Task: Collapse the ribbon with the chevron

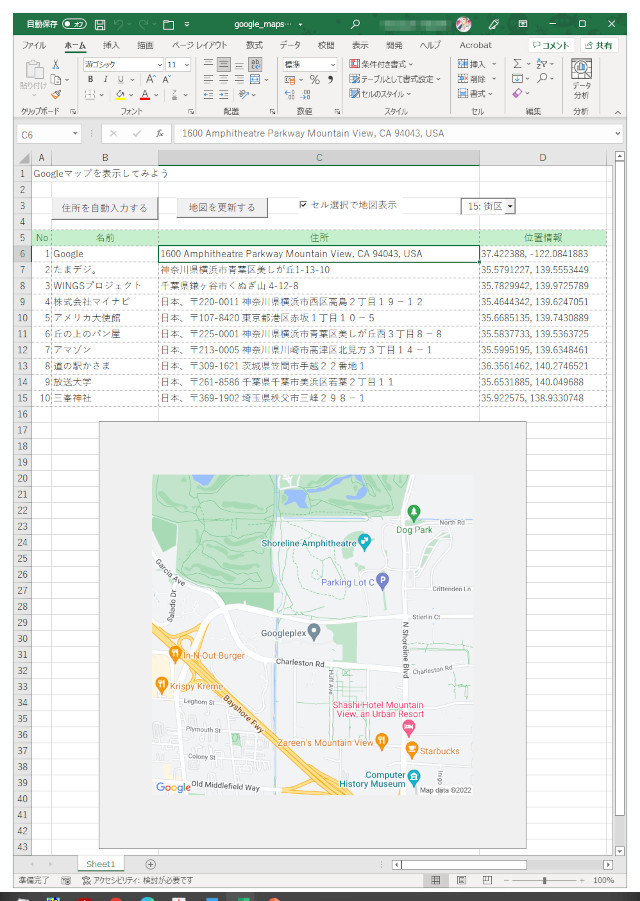Action: click(618, 112)
